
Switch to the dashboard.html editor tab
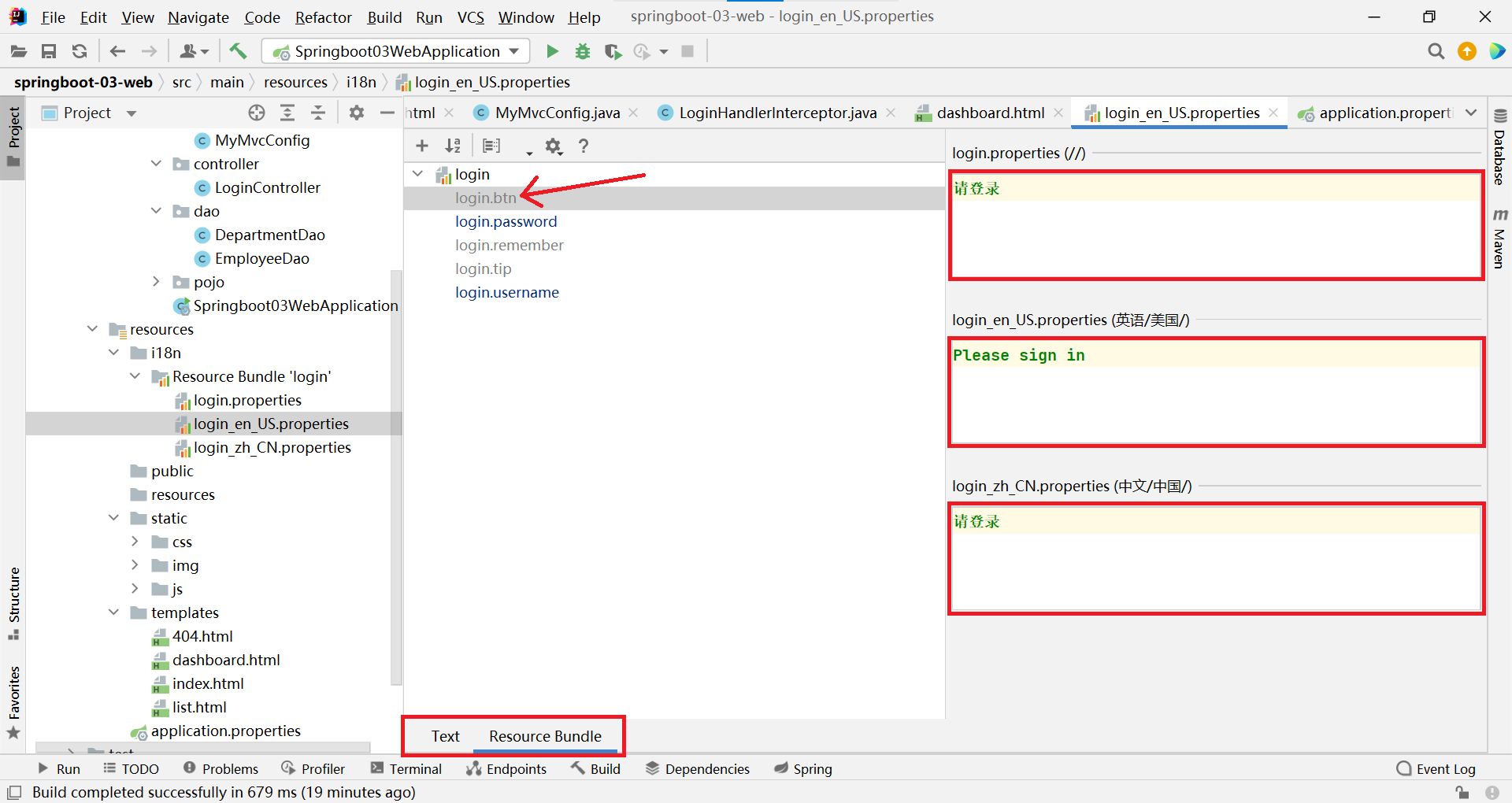[990, 113]
